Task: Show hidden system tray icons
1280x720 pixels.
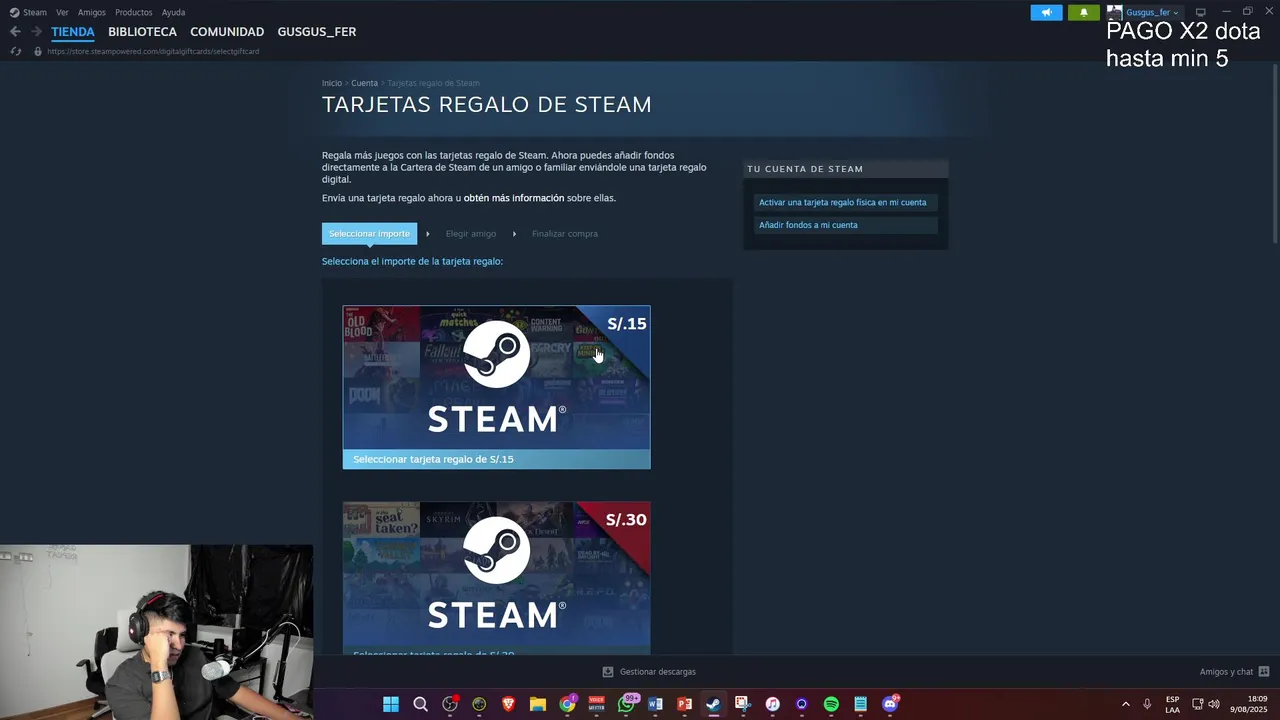Action: pyautogui.click(x=1125, y=704)
